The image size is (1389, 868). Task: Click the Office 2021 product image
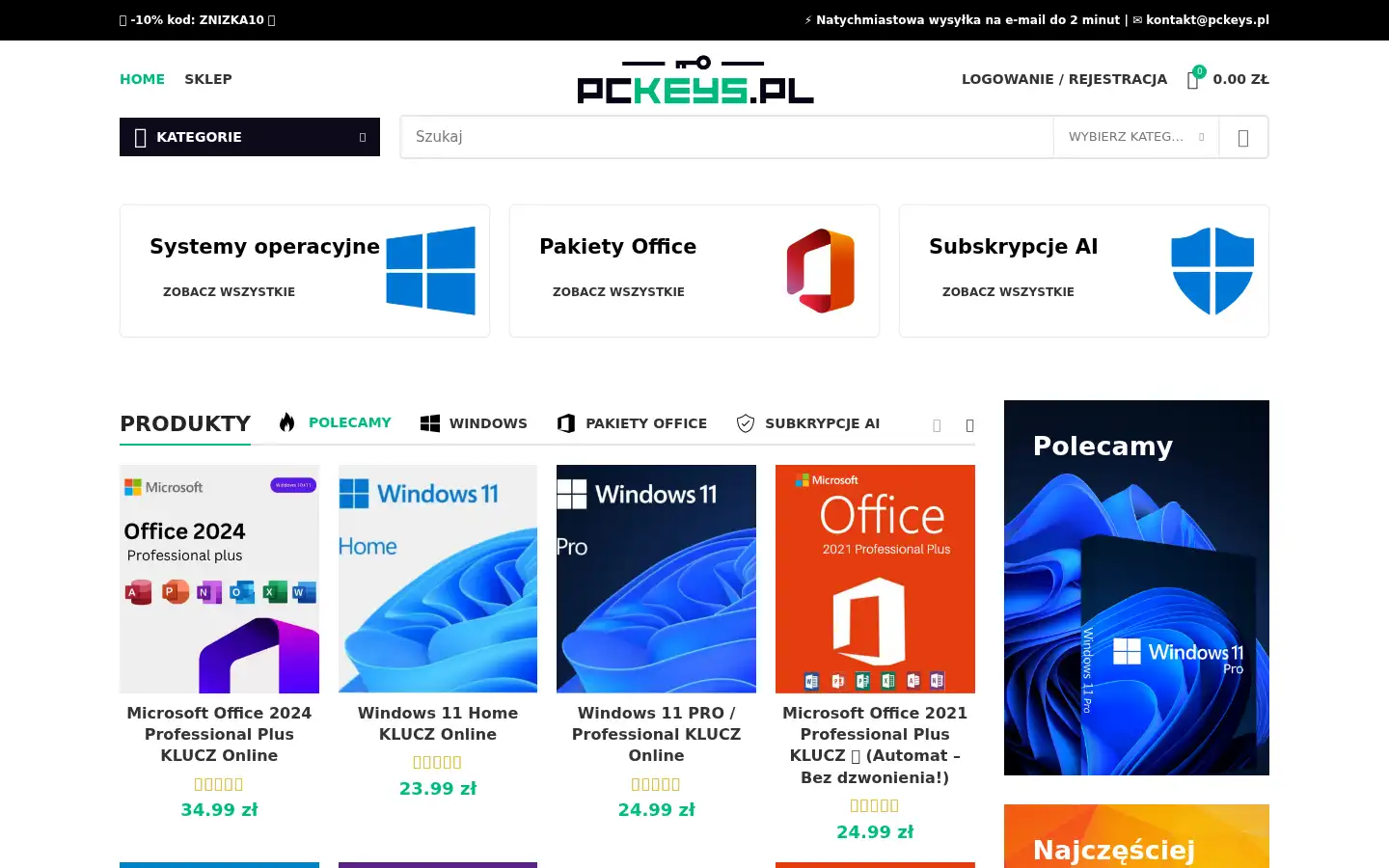click(x=875, y=579)
